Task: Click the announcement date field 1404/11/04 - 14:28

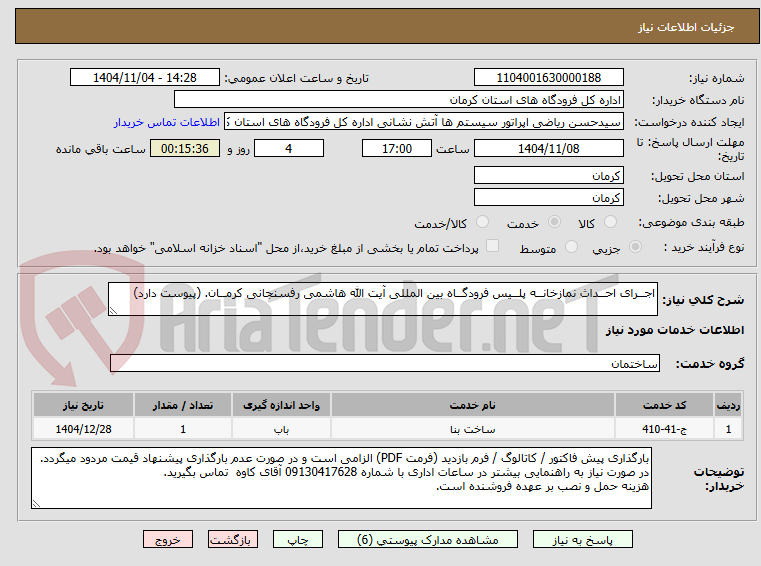Action: pyautogui.click(x=145, y=78)
